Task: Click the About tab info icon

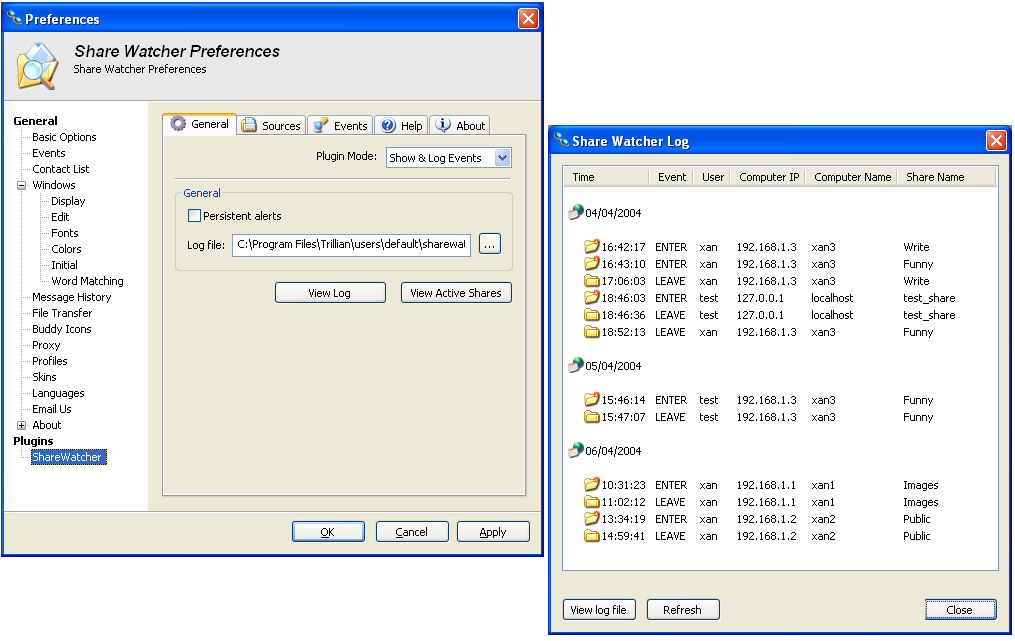Action: point(443,125)
